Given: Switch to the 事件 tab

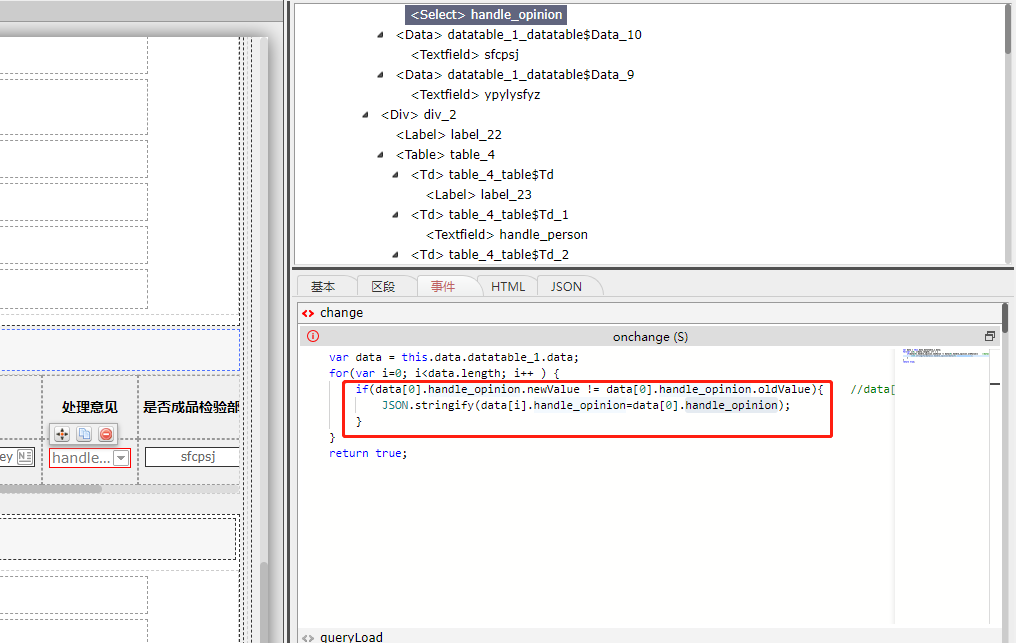Looking at the screenshot, I should coord(443,286).
